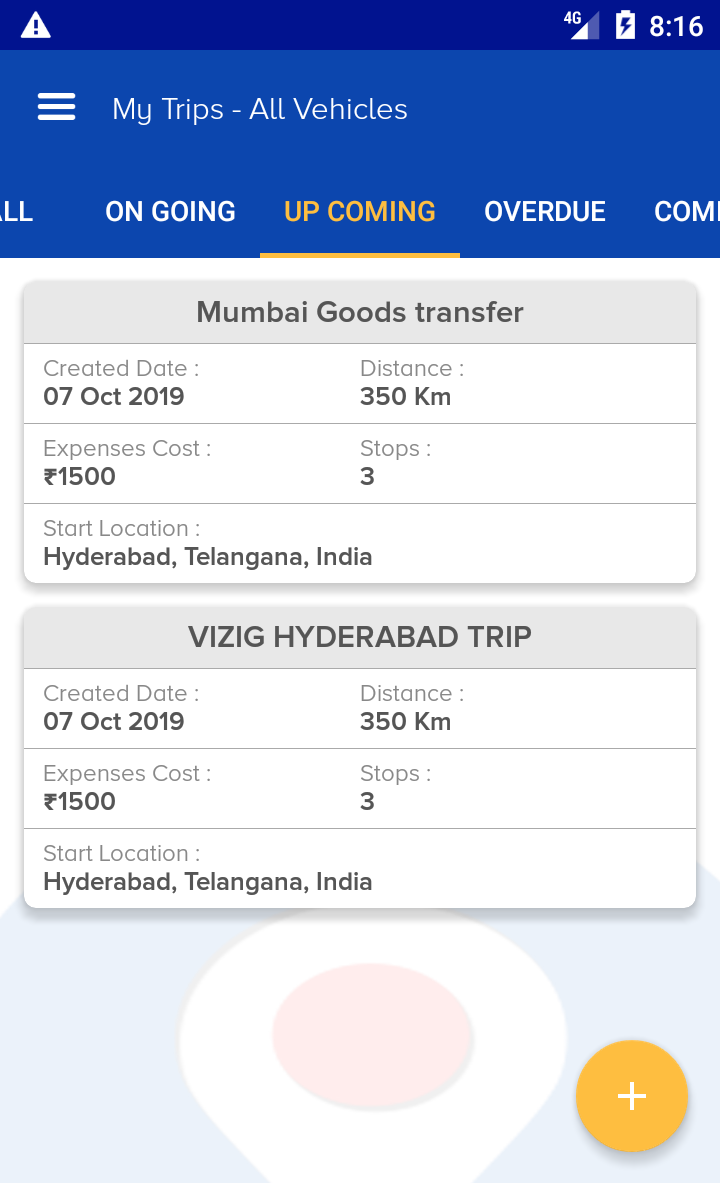Select VIZIG trip Start Location row

(360, 868)
